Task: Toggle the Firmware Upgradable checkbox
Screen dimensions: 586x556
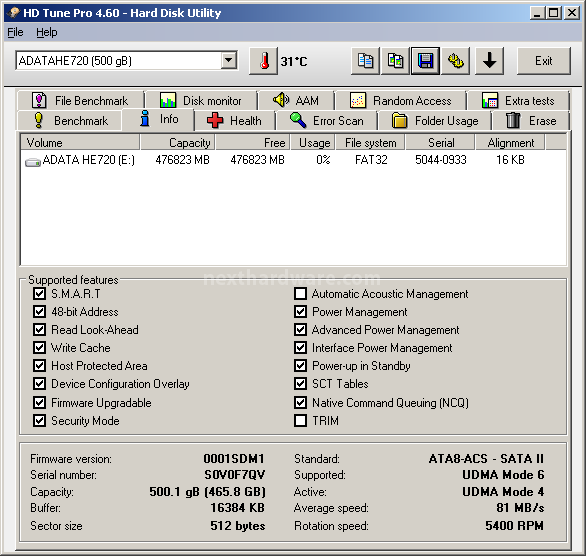Action: click(x=39, y=402)
